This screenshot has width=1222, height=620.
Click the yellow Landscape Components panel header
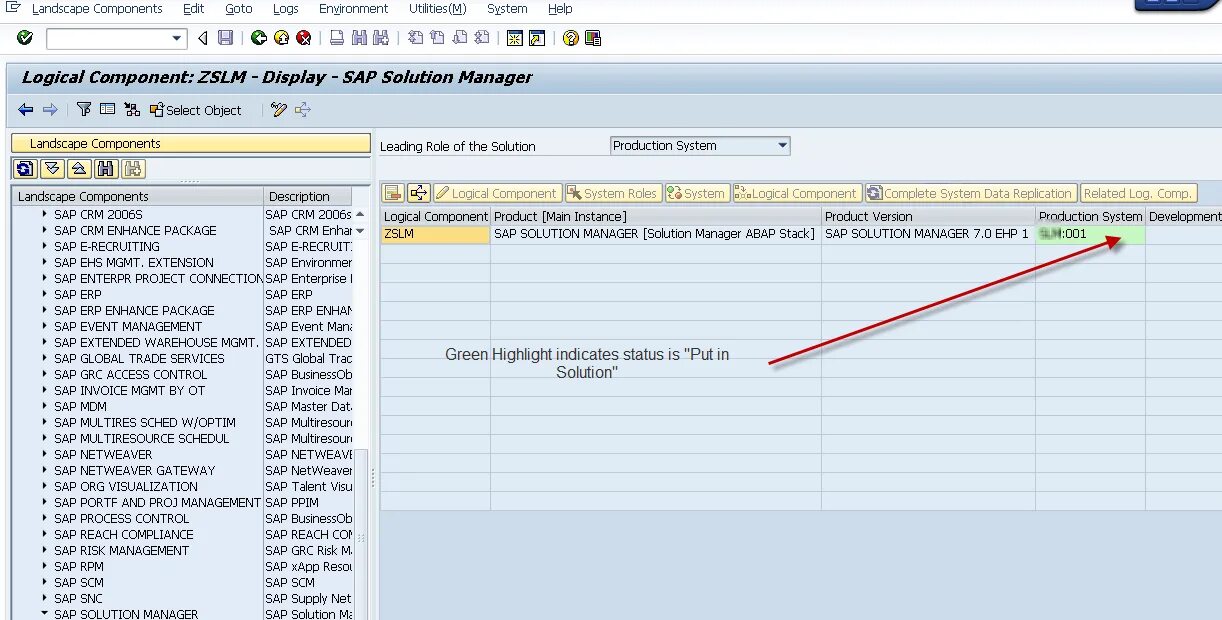191,144
